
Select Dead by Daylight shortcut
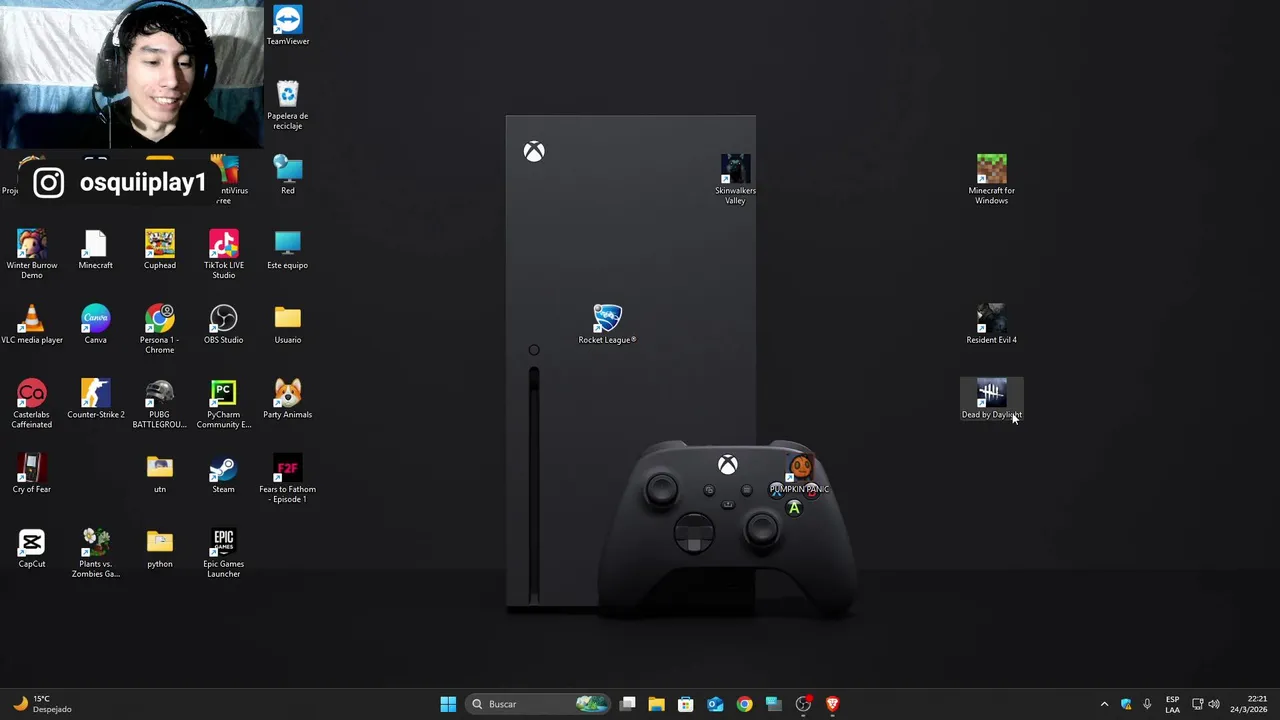pyautogui.click(x=992, y=399)
